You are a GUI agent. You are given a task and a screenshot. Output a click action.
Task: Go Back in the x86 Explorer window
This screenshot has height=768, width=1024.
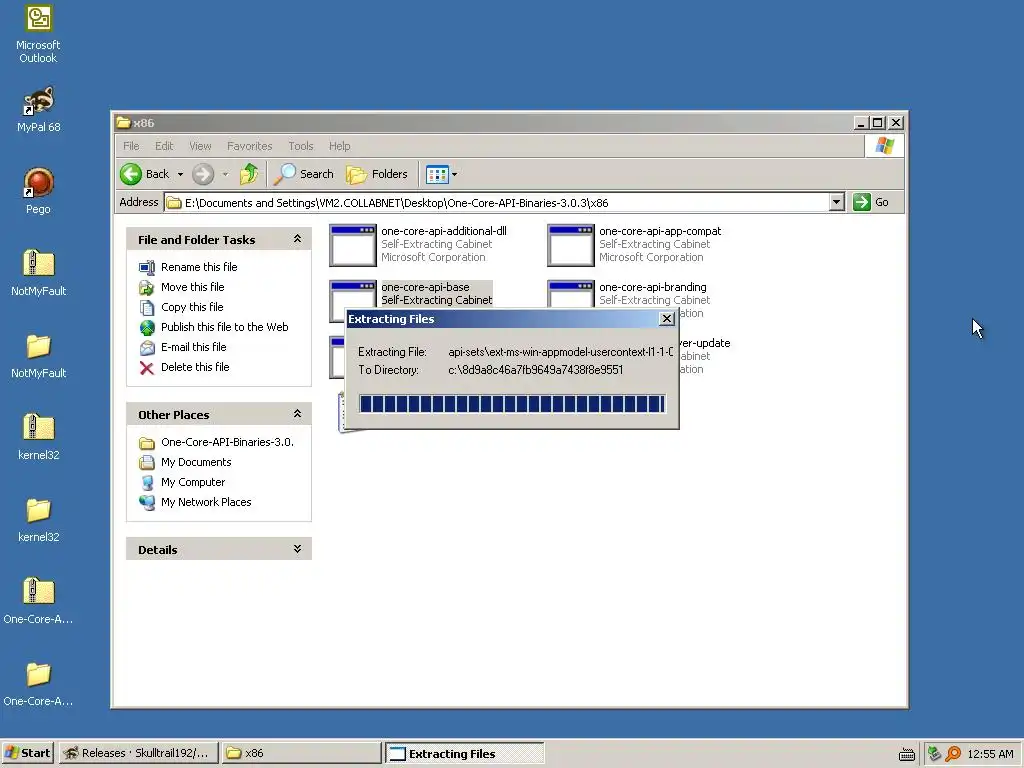[146, 174]
